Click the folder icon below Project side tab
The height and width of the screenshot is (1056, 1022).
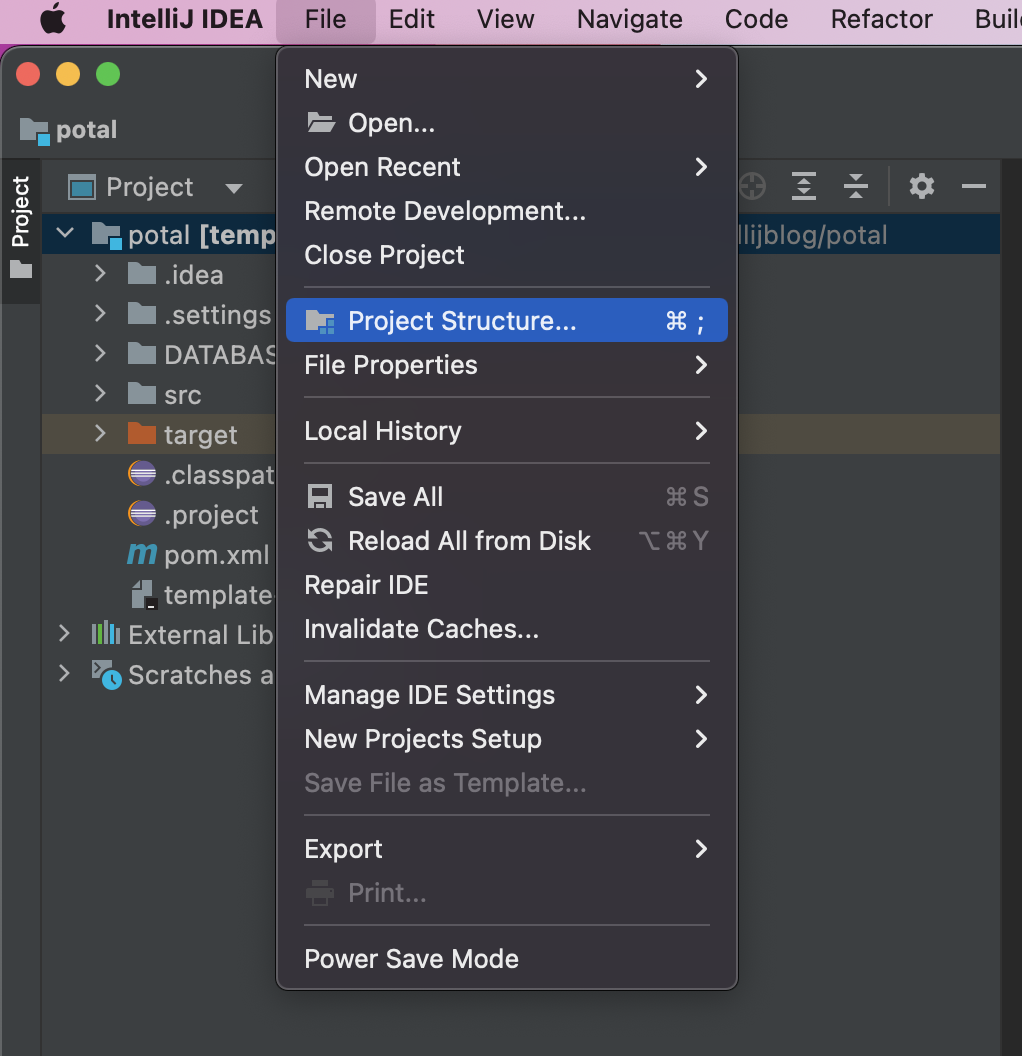(21, 270)
